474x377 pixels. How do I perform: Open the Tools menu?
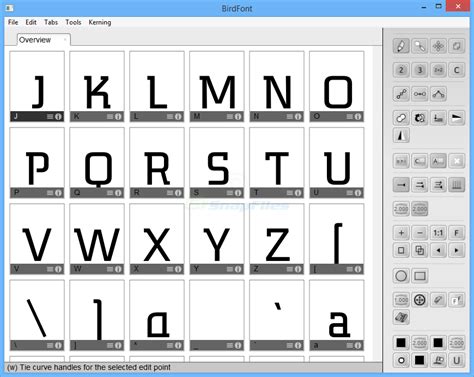tap(73, 22)
